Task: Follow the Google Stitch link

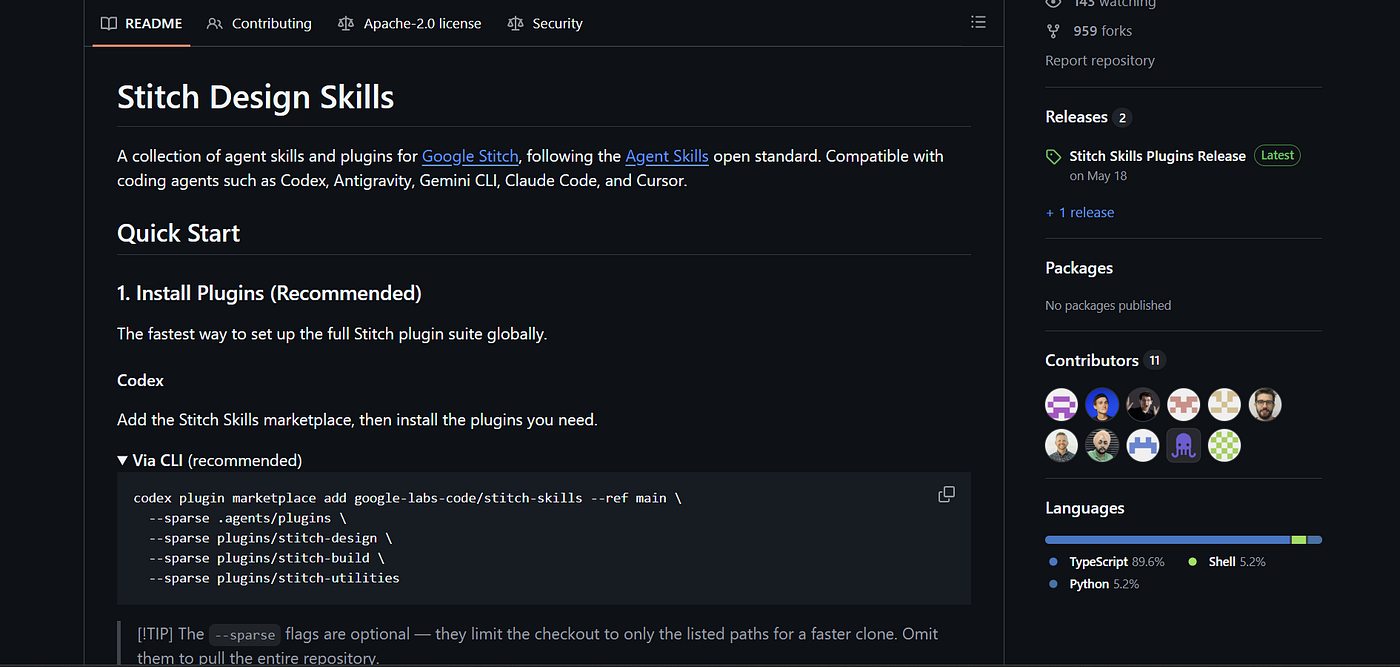Action: click(470, 156)
